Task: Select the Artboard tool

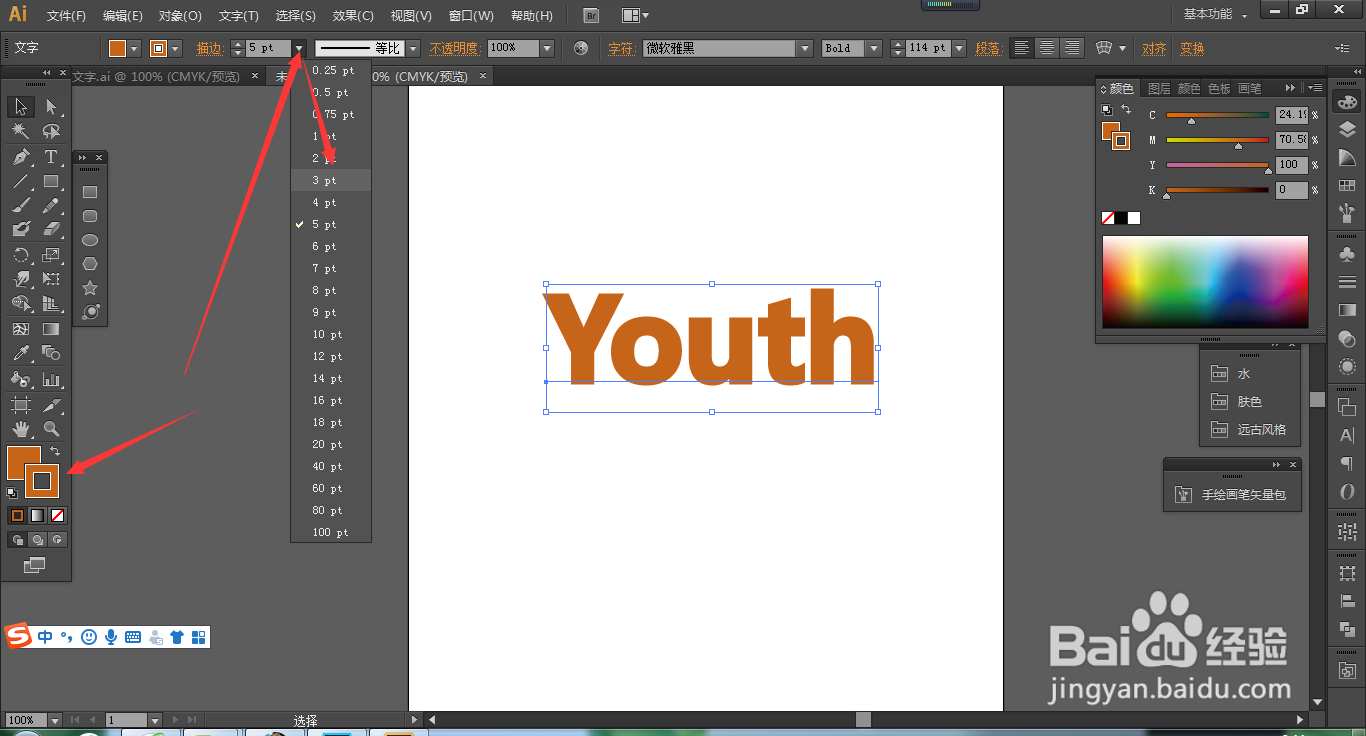Action: 21,405
